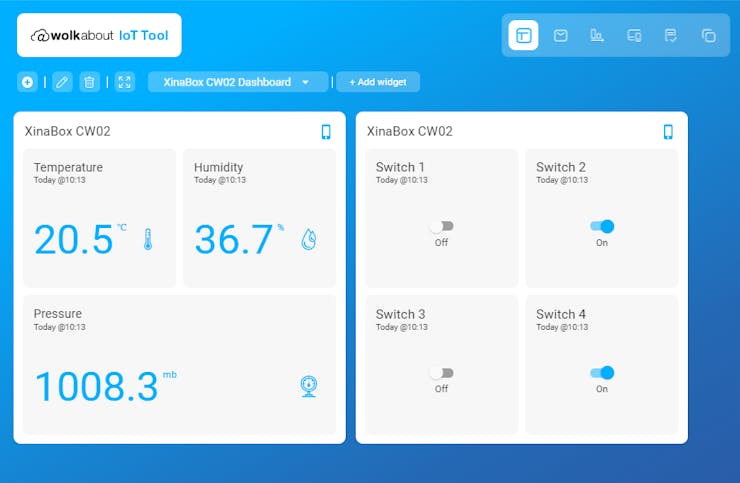740x483 pixels.
Task: Click the wolkabout IoT Tool logo
Action: [99, 35]
